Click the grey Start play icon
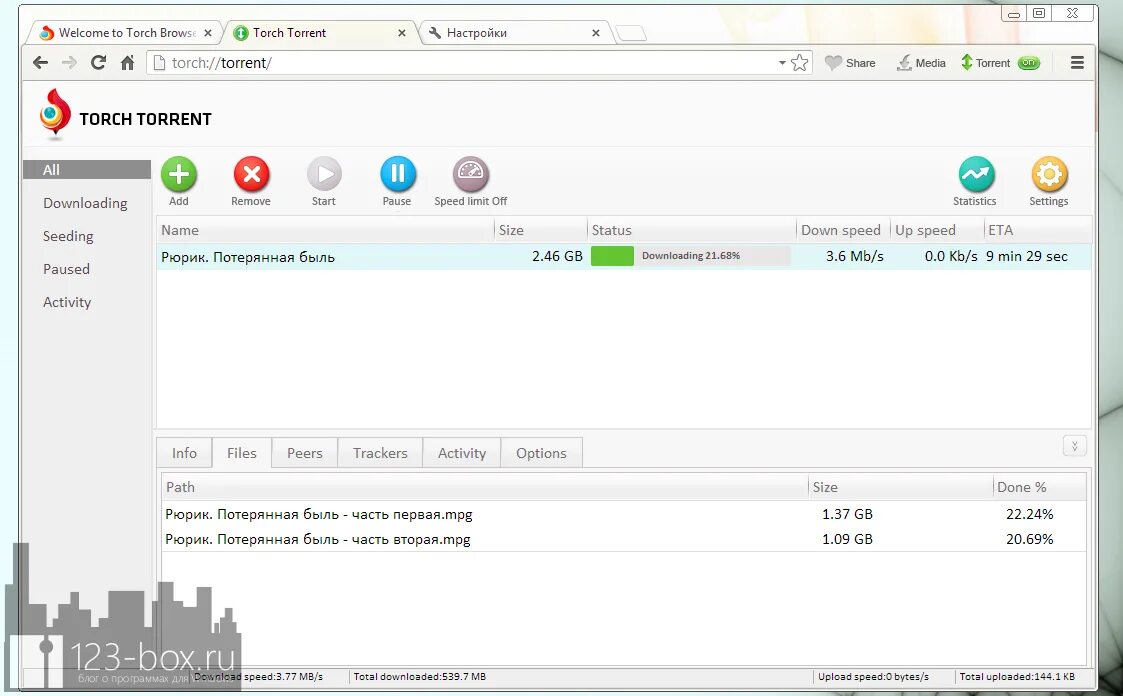1123x696 pixels. click(x=324, y=174)
